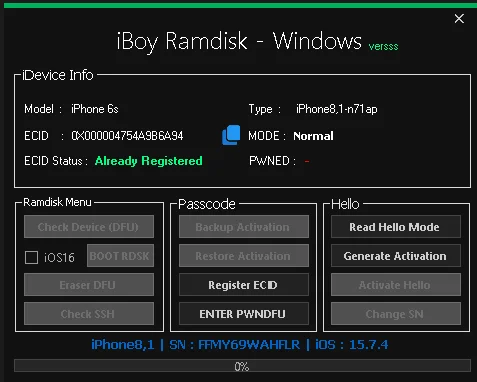Click the 0% progress bar
Viewport: 477px width, 382px height.
click(x=242, y=366)
